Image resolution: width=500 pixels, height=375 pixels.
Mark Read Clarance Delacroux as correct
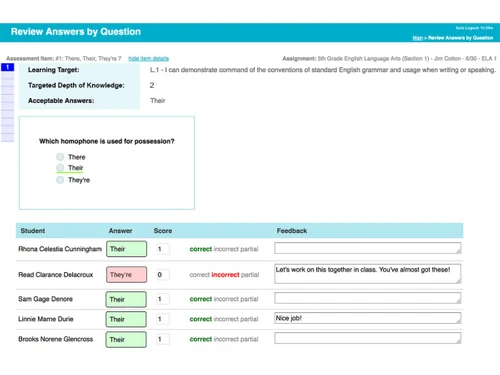tap(199, 275)
